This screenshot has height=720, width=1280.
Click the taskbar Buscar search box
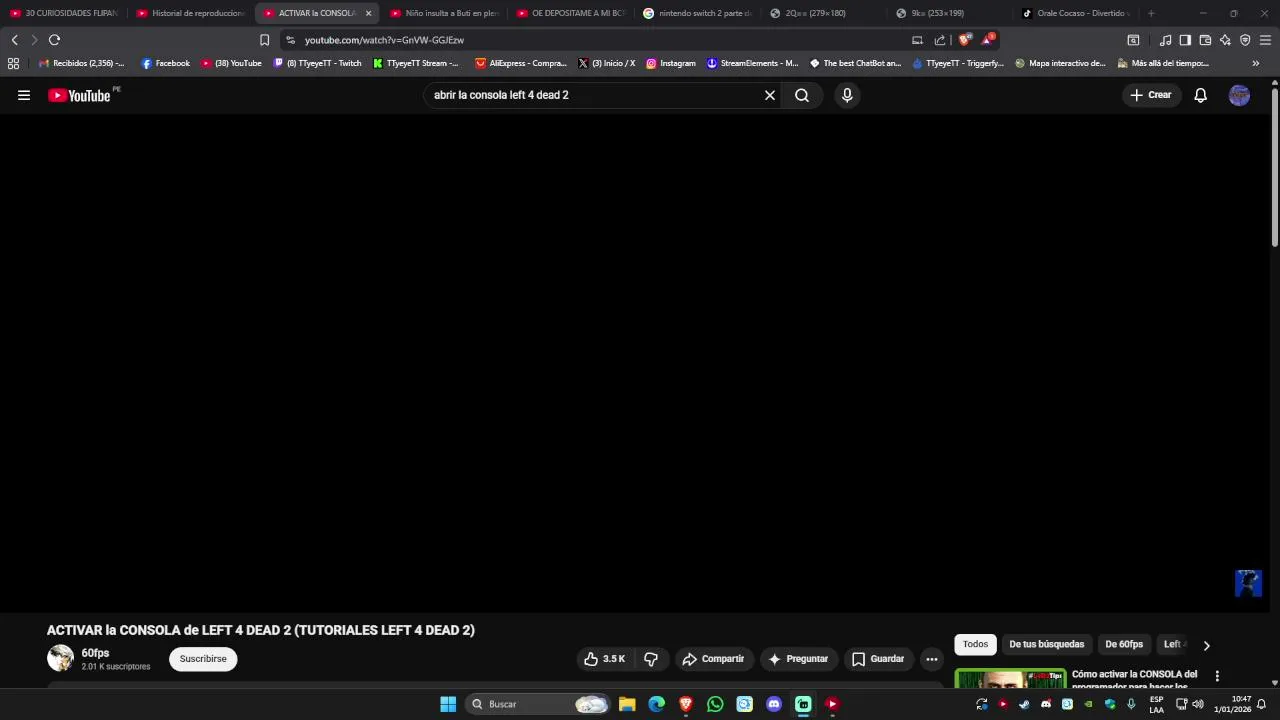pos(537,704)
